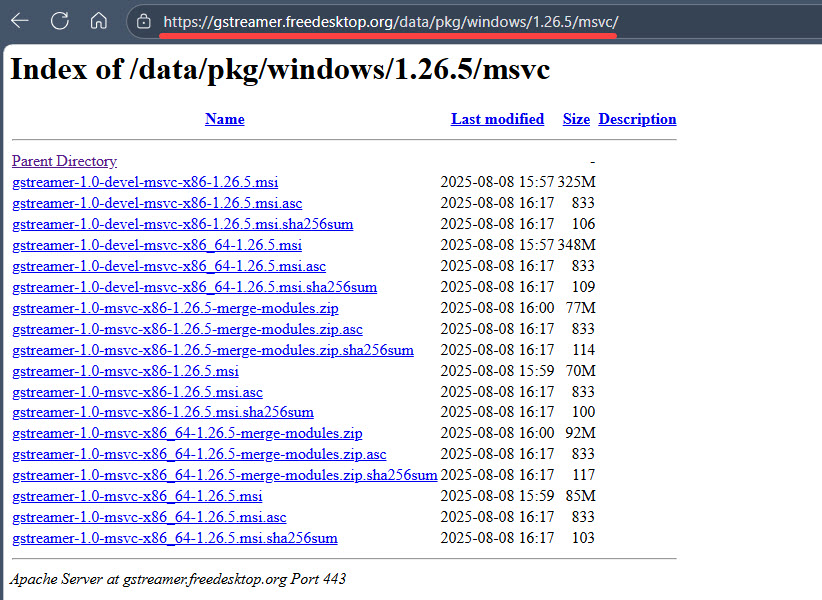Download gstreamer-1.0-msvc-x86-1.26.5-merge-modules.zip

[x=175, y=308]
